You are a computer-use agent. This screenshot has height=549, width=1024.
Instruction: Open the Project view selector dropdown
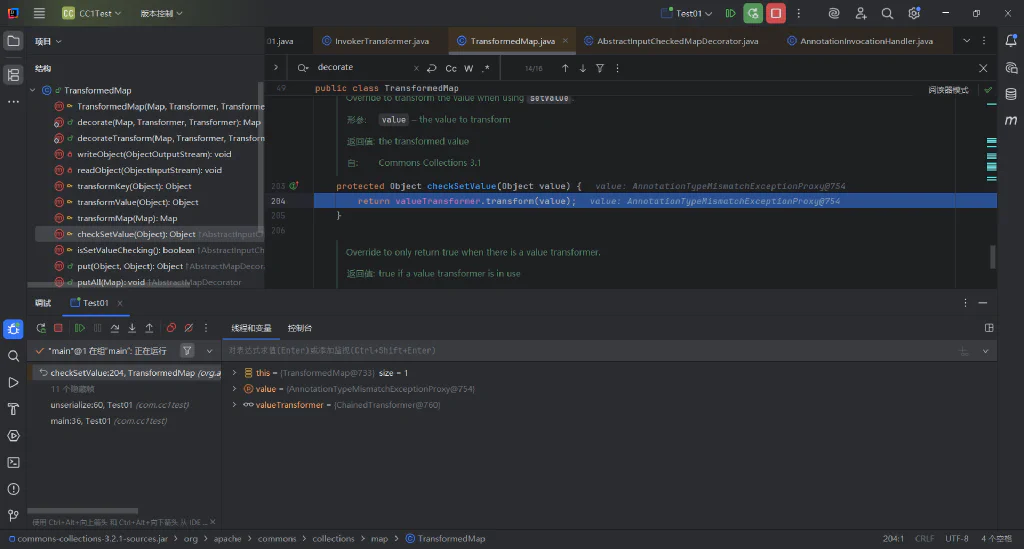[x=48, y=41]
